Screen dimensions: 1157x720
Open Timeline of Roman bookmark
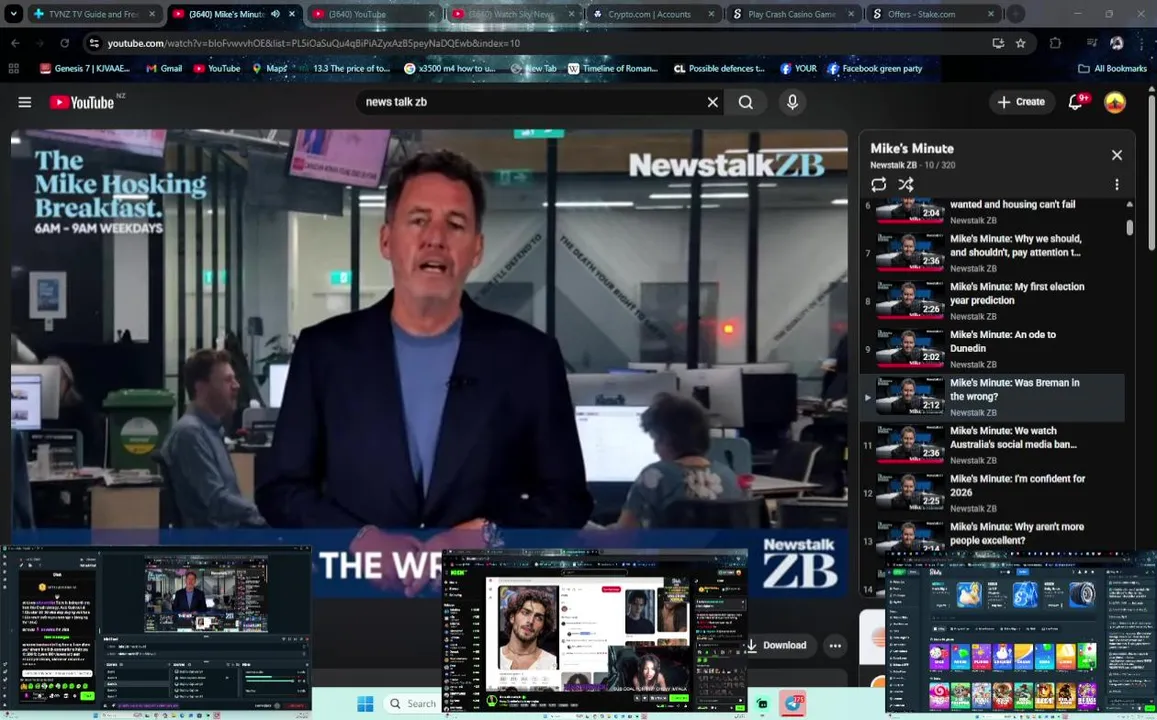pyautogui.click(x=613, y=68)
